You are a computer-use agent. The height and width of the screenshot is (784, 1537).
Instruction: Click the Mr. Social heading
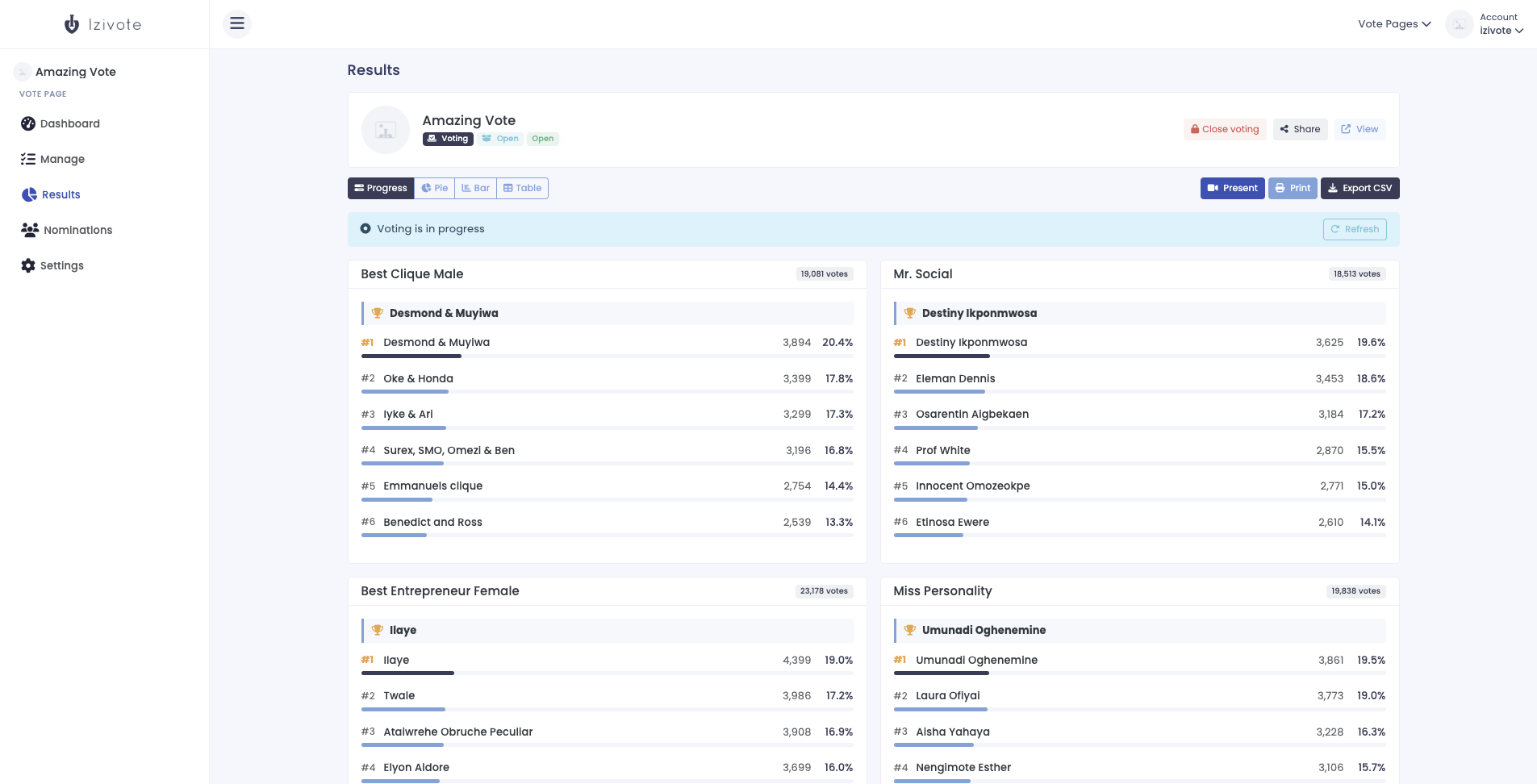923,274
